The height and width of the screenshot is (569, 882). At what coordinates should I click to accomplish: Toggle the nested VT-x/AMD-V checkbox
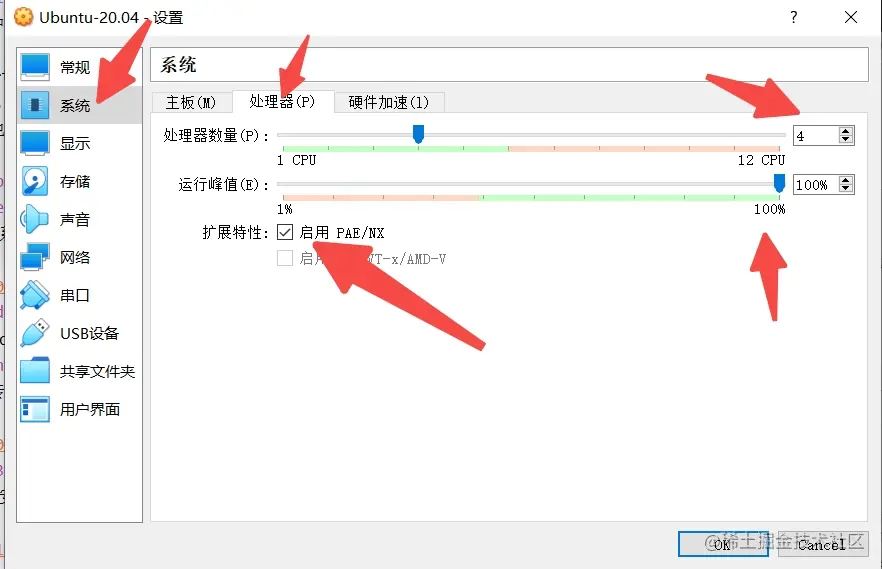pos(285,258)
